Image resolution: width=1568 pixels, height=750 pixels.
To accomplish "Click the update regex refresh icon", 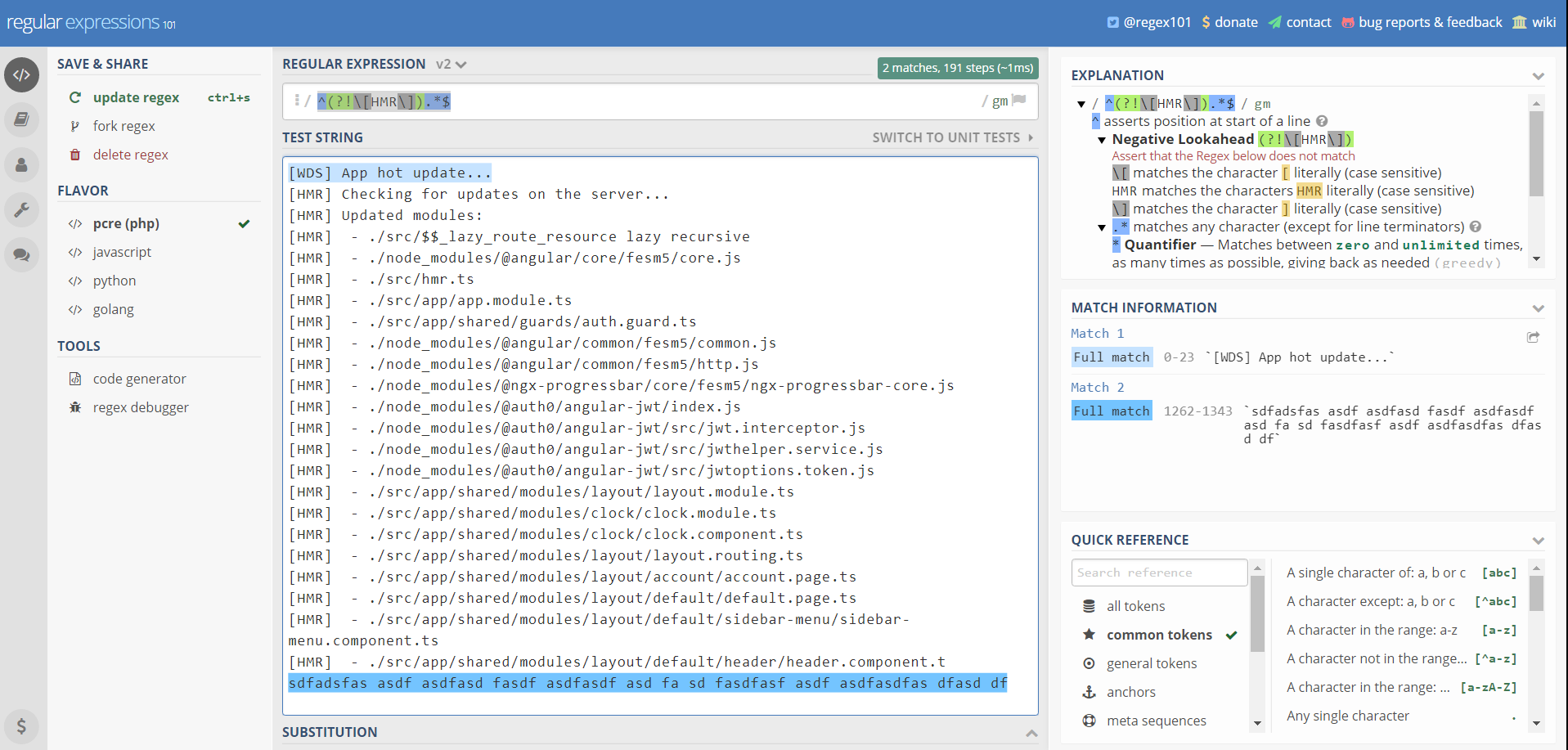I will pyautogui.click(x=75, y=97).
